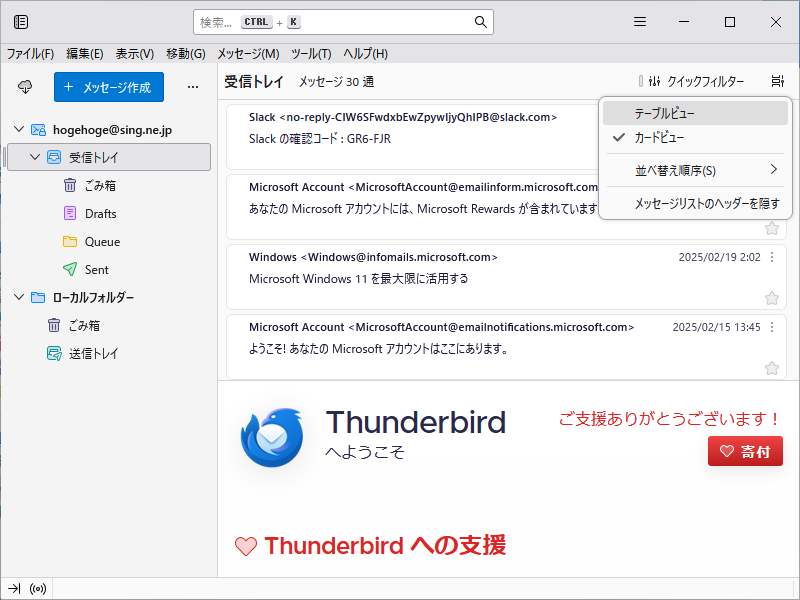Image resolution: width=800 pixels, height=600 pixels.
Task: Click the online status broadcast icon
Action: 38,589
